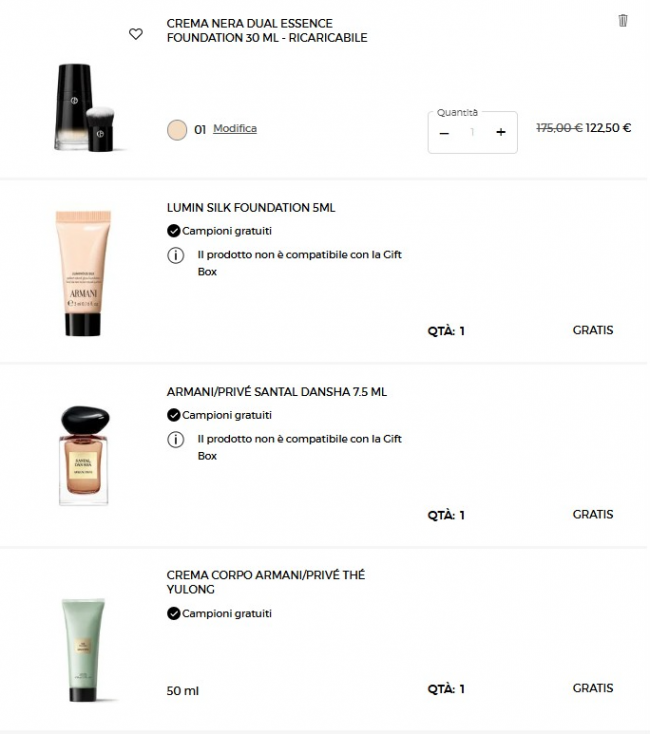Open Crema Corpo Armani/Privé Thé Yulong title
Screen dimensions: 650x734
(266, 582)
